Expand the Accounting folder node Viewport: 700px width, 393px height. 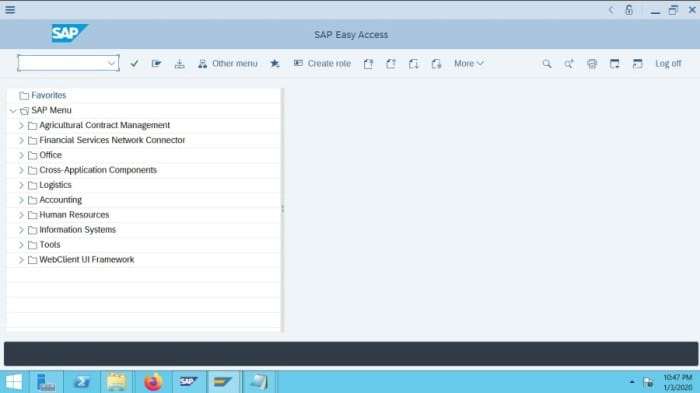tap(21, 200)
